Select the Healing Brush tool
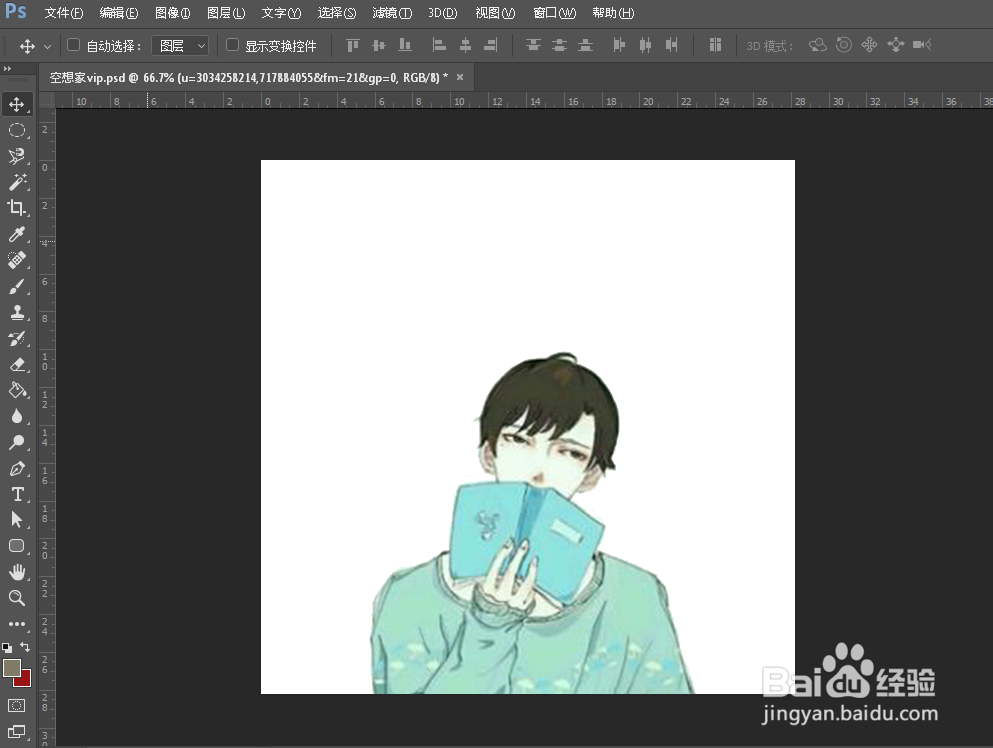This screenshot has height=748, width=993. (17, 260)
